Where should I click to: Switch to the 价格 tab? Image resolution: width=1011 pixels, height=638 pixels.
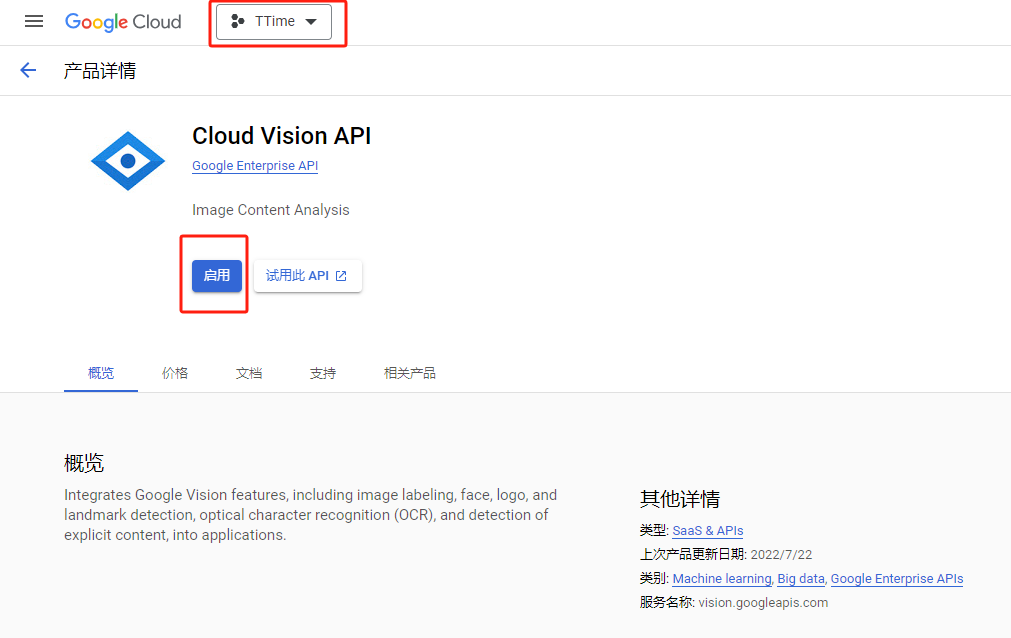pyautogui.click(x=175, y=373)
